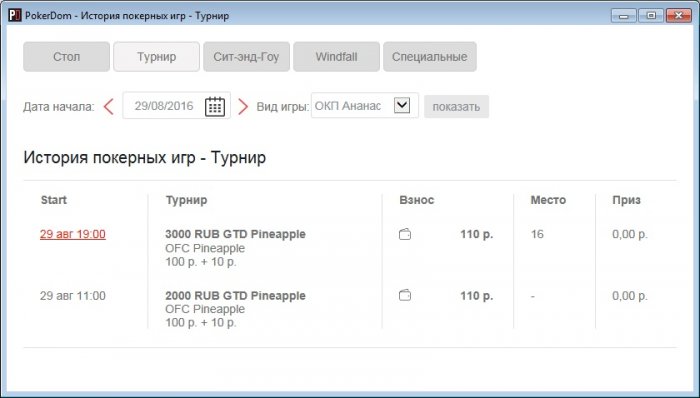700x398 pixels.
Task: Click the показать button
Action: tap(456, 107)
